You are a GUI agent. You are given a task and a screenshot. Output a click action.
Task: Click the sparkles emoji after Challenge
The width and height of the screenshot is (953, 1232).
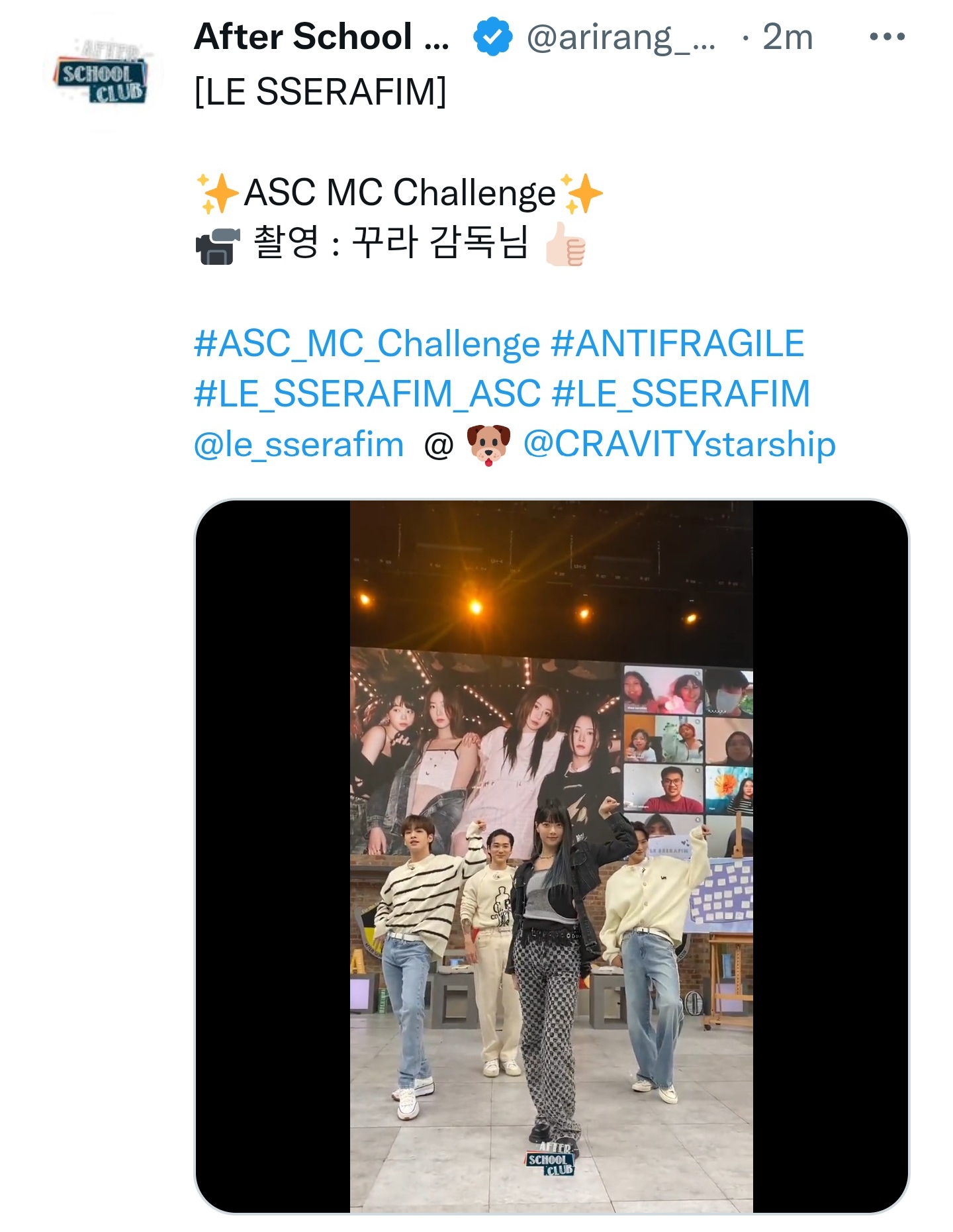(581, 193)
